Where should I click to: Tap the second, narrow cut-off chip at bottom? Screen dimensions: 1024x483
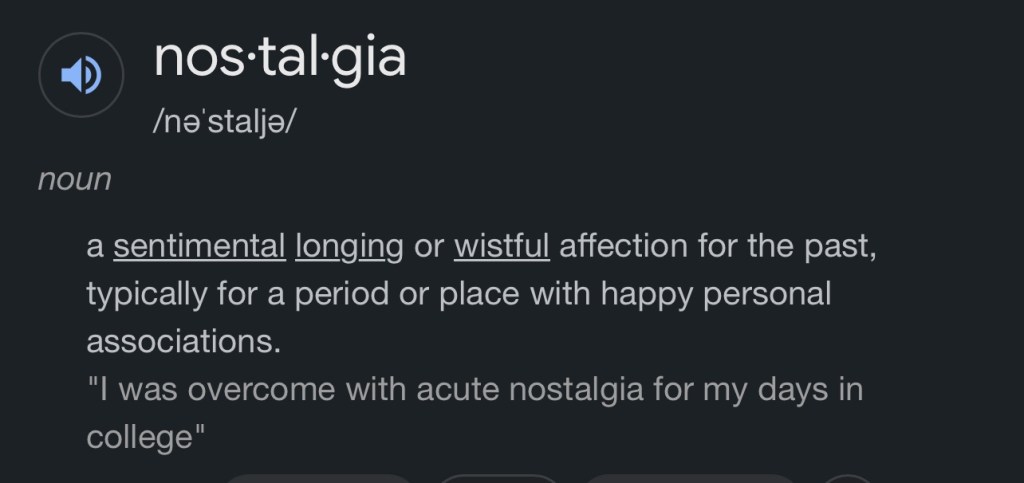pos(499,478)
